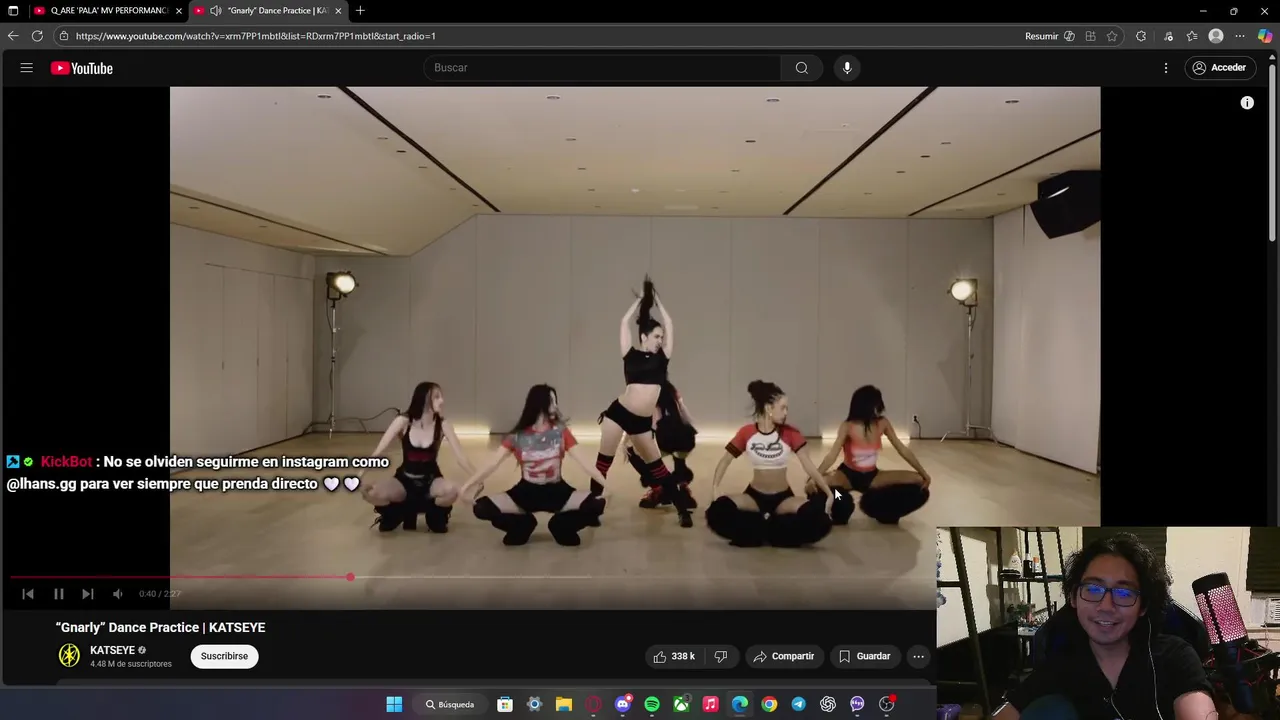Open Discord from the taskbar
The height and width of the screenshot is (720, 1280).
[x=623, y=704]
